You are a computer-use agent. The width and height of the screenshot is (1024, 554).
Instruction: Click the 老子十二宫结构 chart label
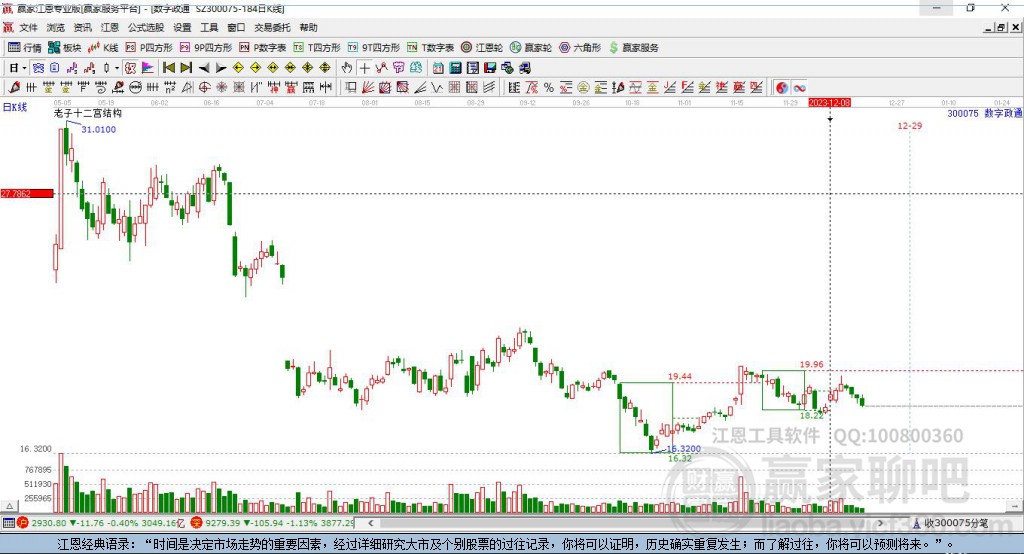pyautogui.click(x=88, y=113)
